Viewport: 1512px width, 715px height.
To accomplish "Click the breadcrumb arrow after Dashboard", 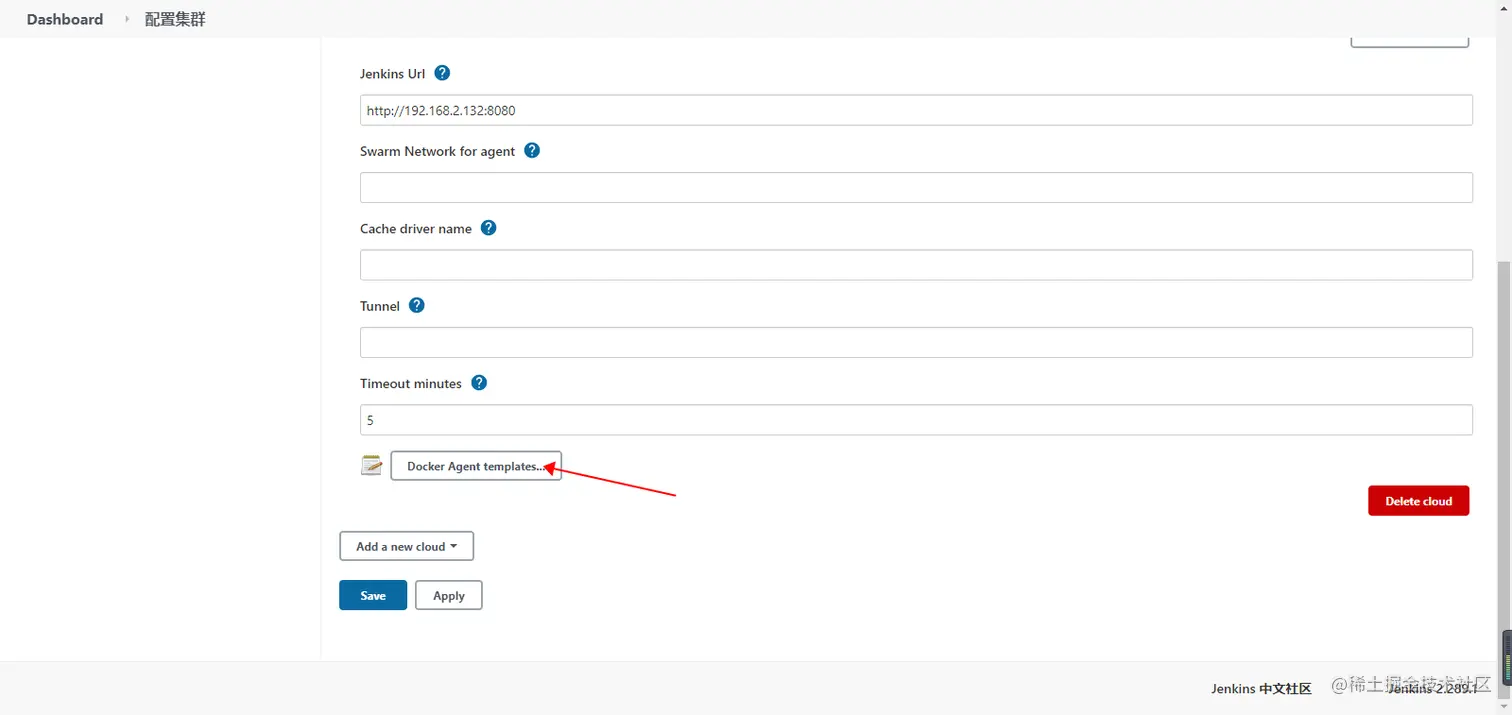I will [x=127, y=19].
